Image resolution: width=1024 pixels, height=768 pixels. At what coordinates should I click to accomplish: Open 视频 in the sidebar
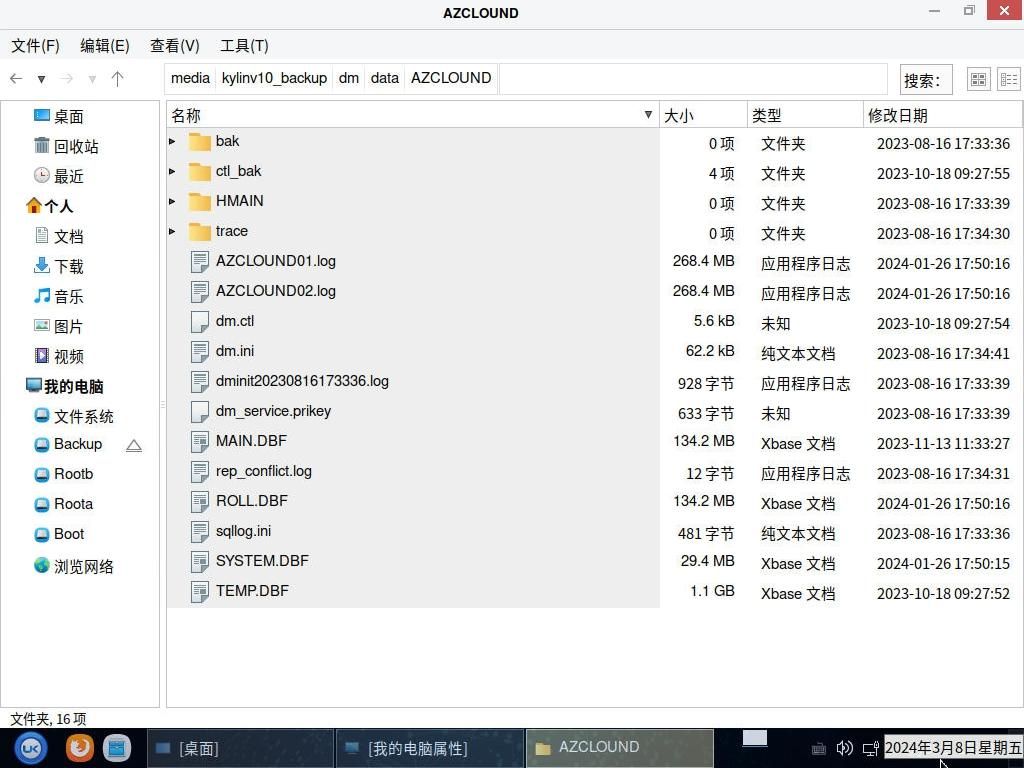[x=59, y=357]
